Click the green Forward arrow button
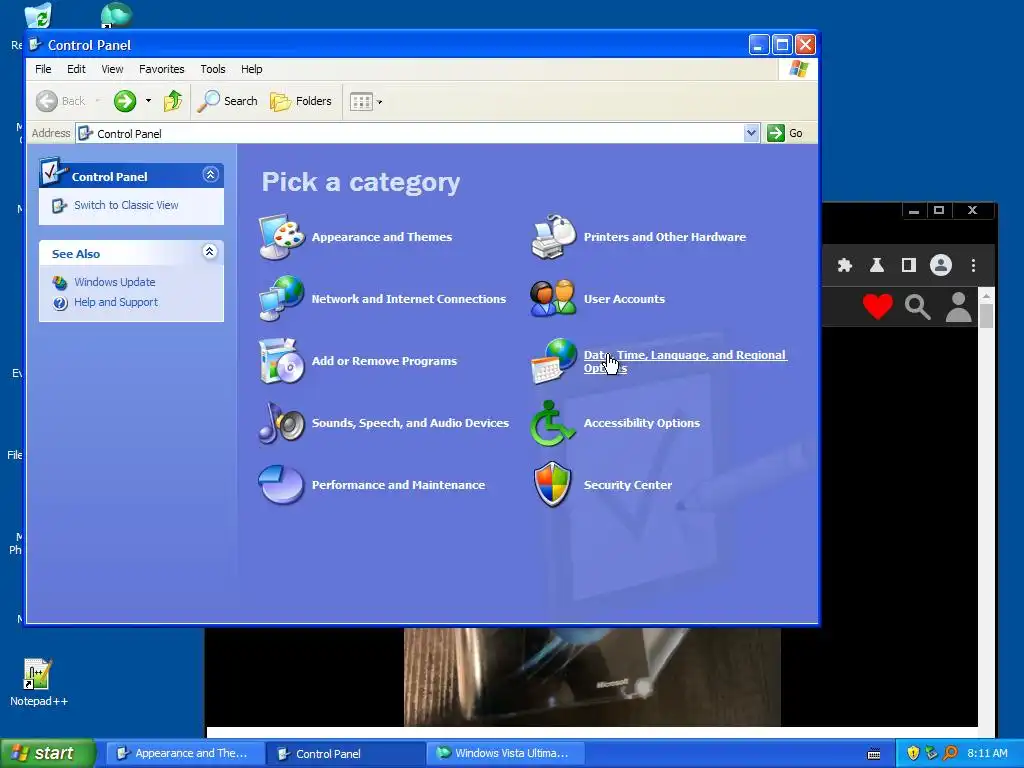This screenshot has height=768, width=1024. click(125, 101)
